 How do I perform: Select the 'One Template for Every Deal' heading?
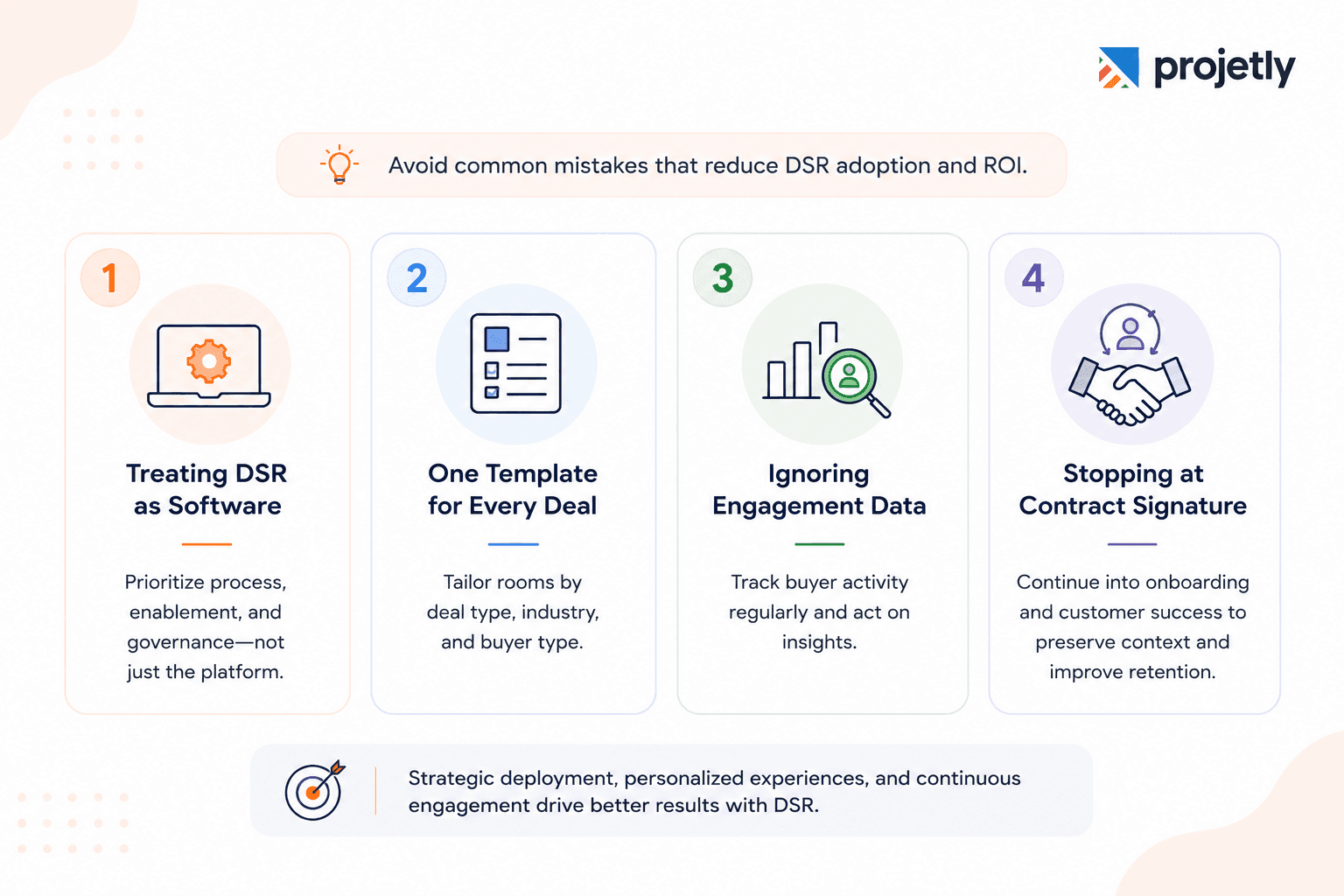[x=513, y=489]
